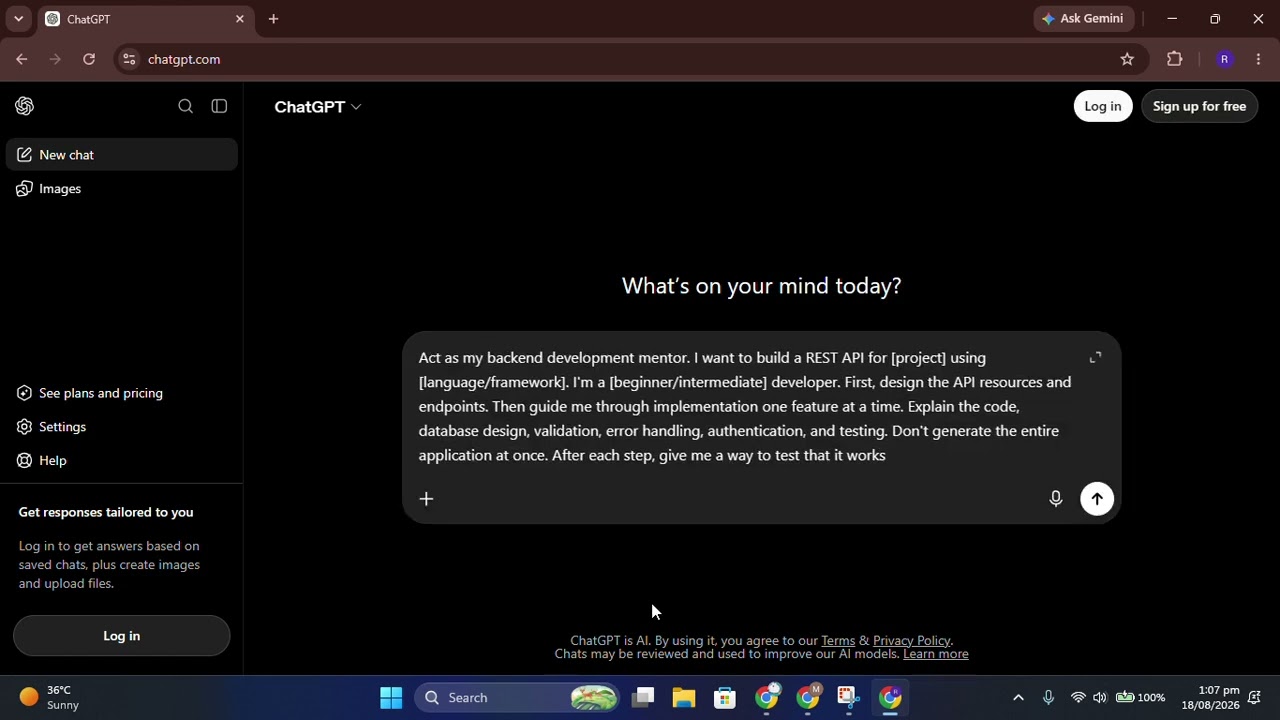
Task: Open the browser tab search dropdown
Action: [x=18, y=19]
